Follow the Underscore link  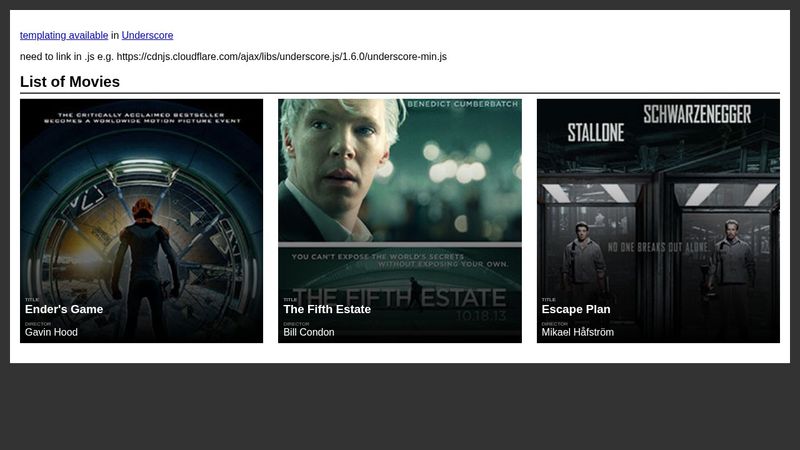(x=147, y=35)
